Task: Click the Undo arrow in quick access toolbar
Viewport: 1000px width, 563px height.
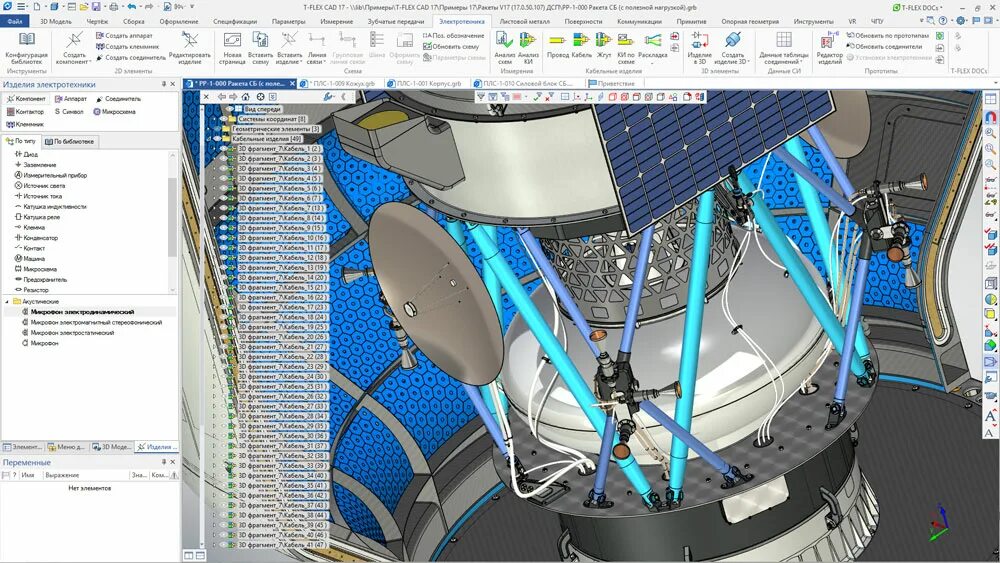Action: 131,6
